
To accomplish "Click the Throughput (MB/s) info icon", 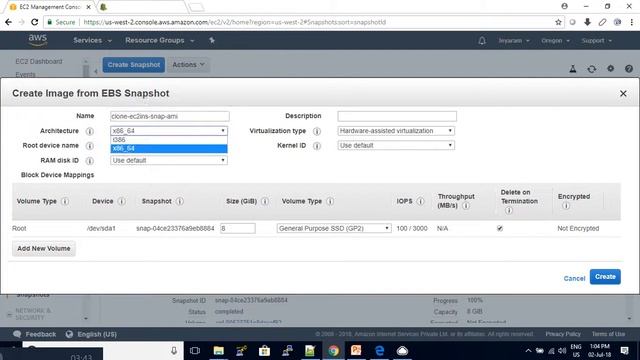I will click(x=466, y=206).
